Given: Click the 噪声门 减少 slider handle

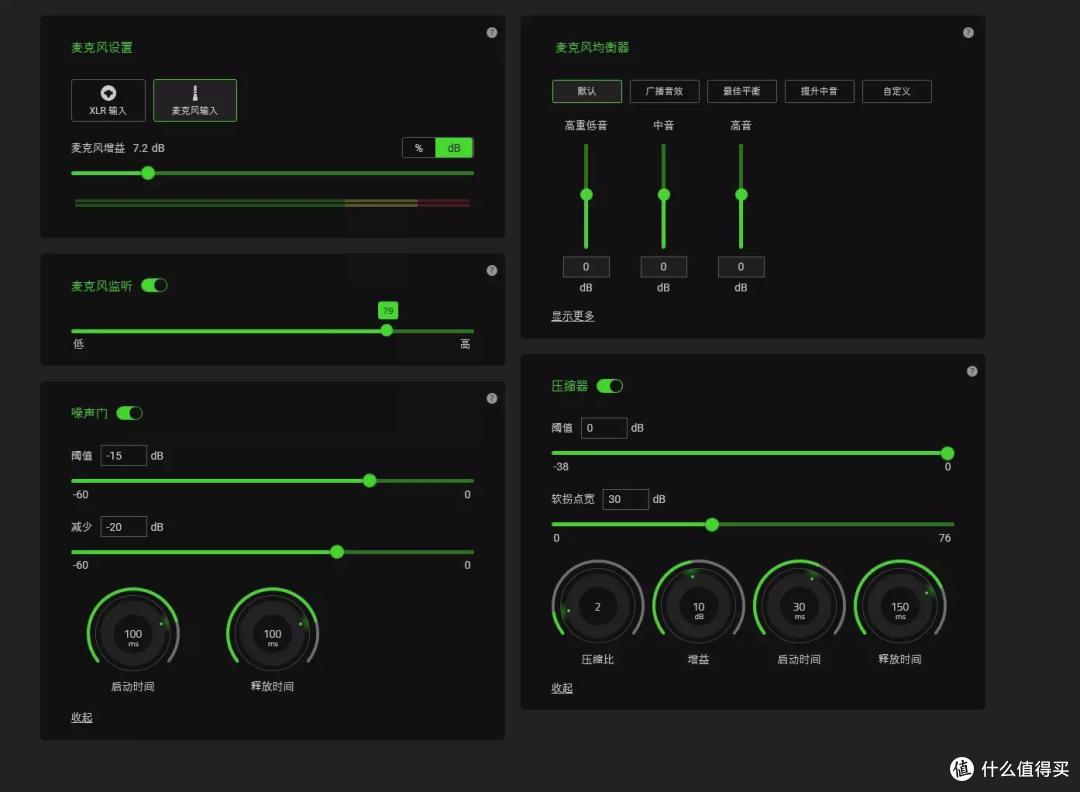Looking at the screenshot, I should (337, 552).
